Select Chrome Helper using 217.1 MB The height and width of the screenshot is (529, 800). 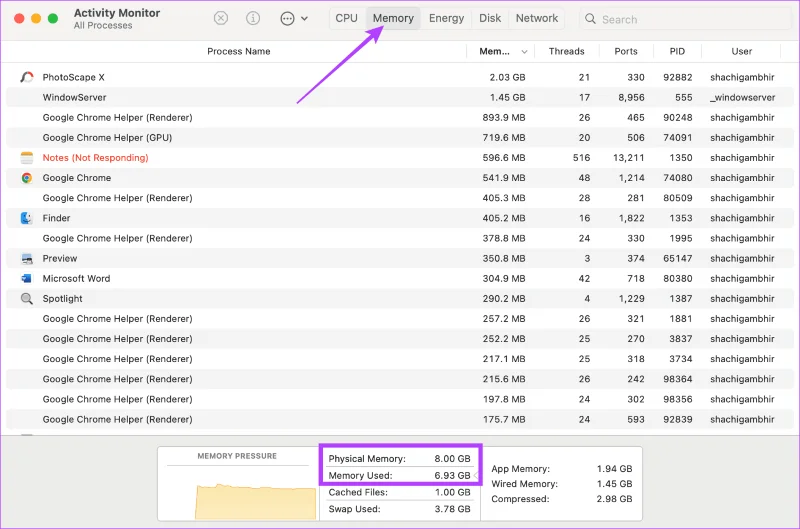coord(400,359)
